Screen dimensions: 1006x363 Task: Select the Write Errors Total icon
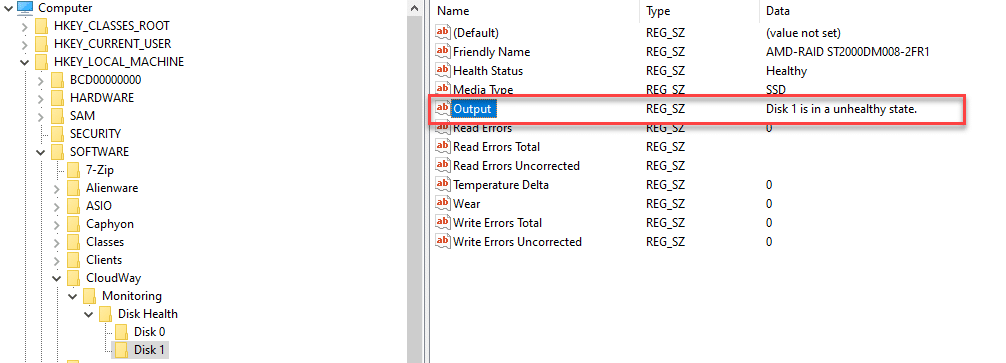(443, 223)
